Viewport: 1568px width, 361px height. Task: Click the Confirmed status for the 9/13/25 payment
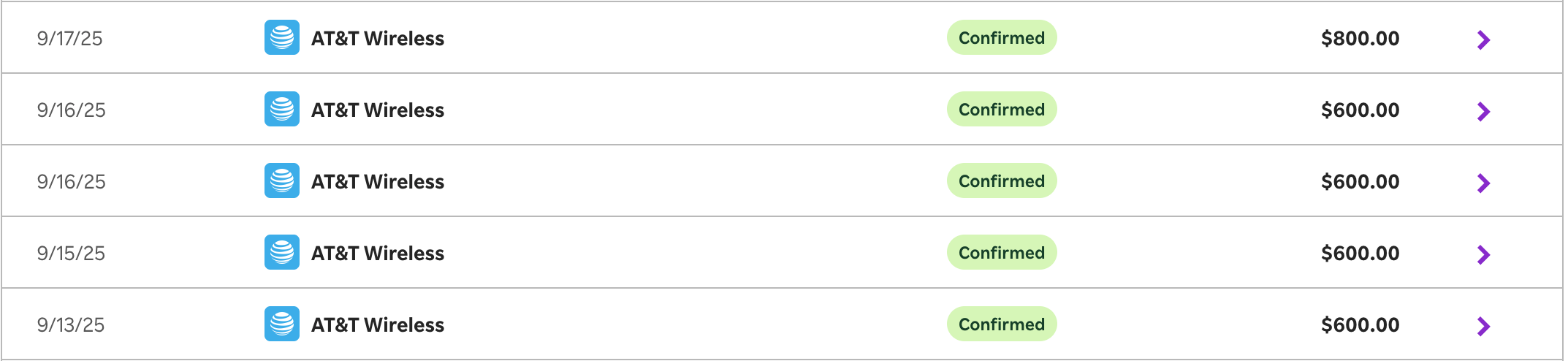(1001, 324)
